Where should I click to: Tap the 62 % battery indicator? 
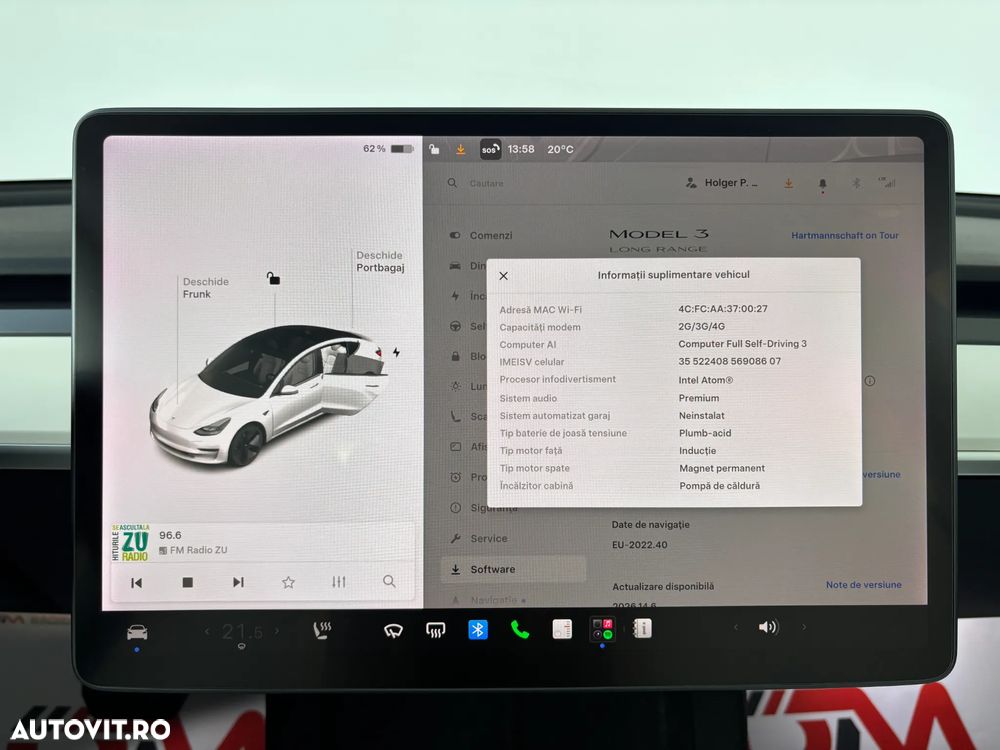[x=388, y=149]
